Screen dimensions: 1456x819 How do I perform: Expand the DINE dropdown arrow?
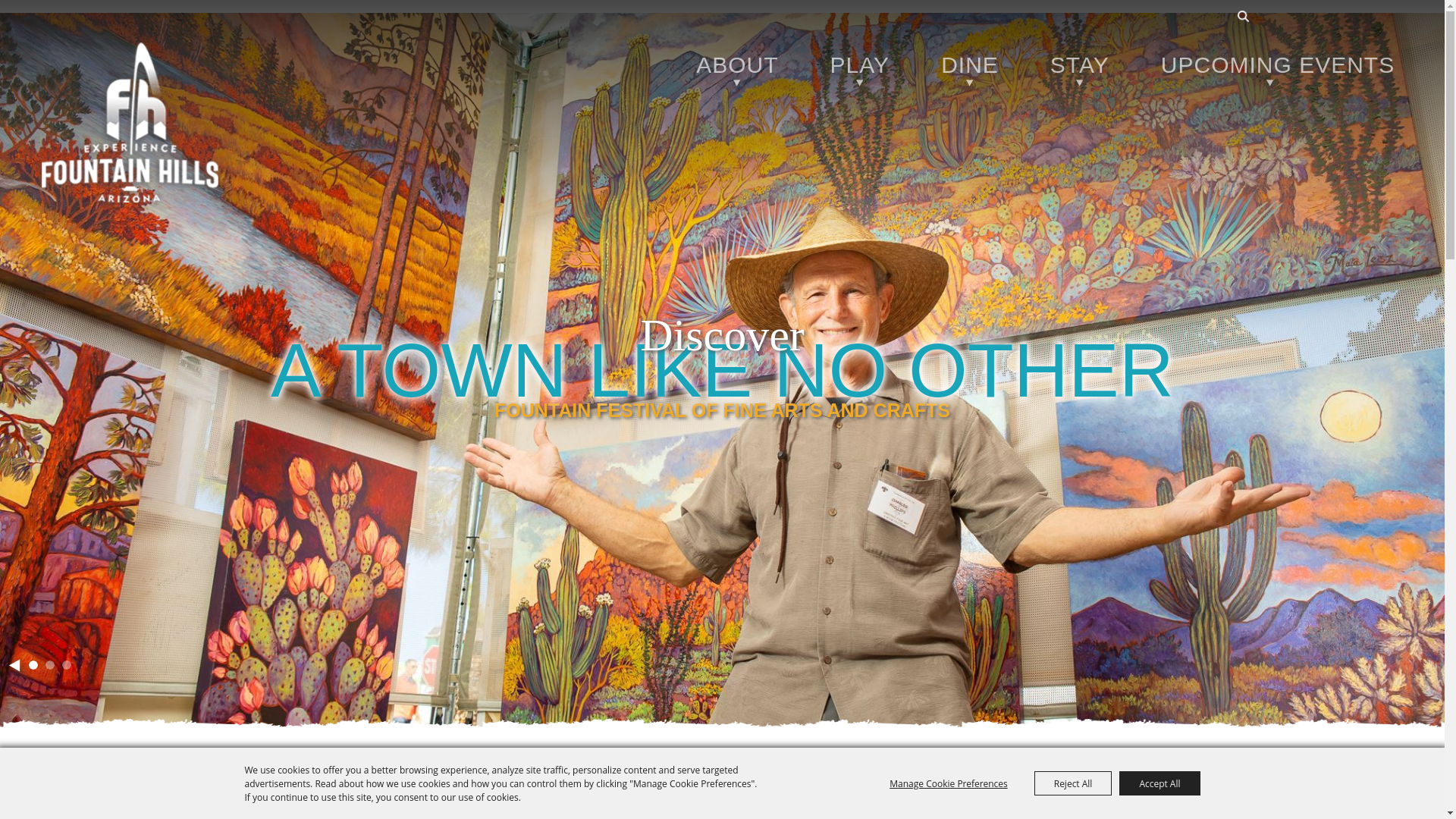tap(969, 83)
